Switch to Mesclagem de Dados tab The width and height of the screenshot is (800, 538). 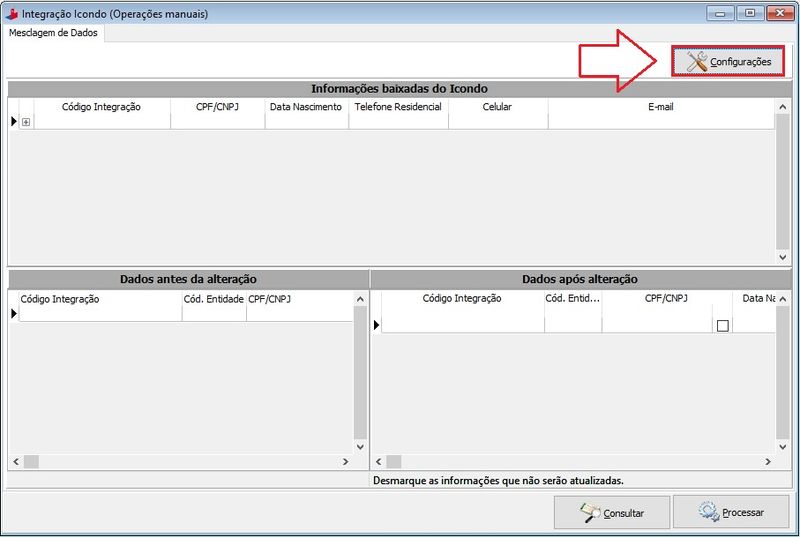(54, 32)
